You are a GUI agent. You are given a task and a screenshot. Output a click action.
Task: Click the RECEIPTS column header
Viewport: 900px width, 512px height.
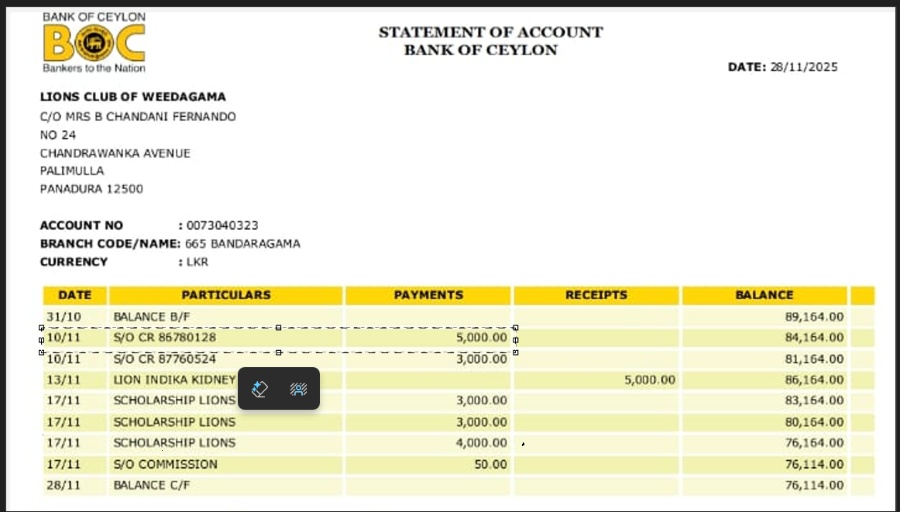coord(596,295)
